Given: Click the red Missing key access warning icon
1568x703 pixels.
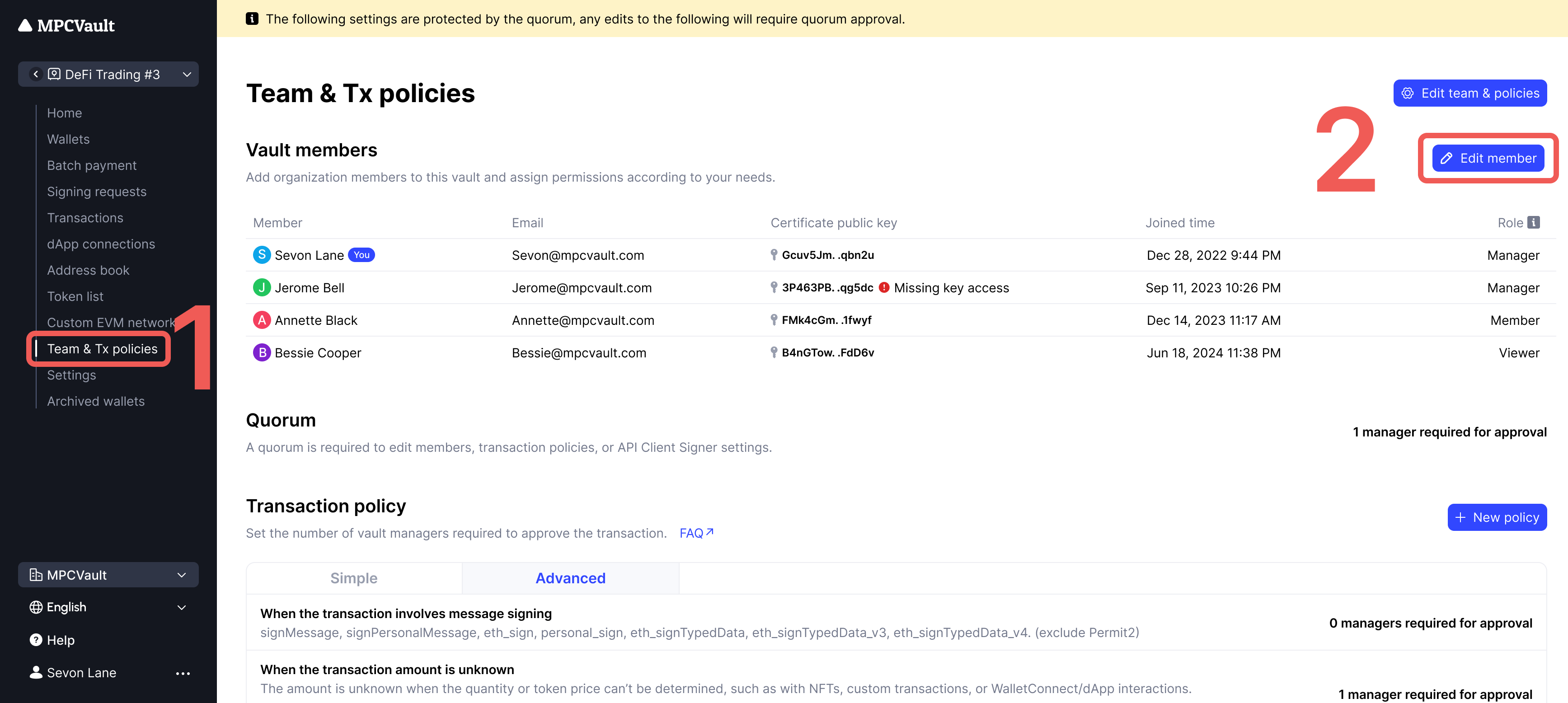Looking at the screenshot, I should pos(884,287).
